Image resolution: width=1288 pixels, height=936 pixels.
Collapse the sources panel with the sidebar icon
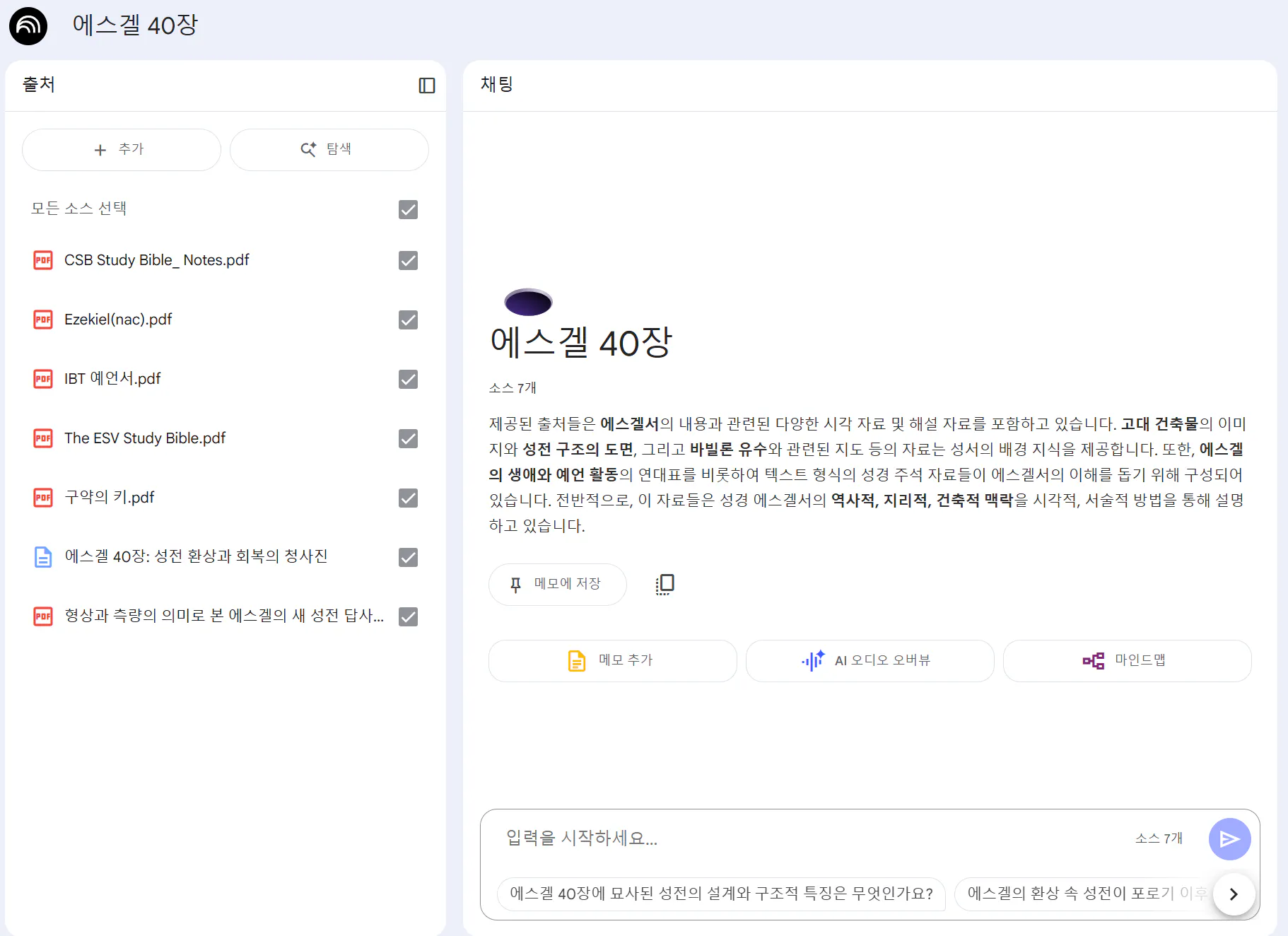[427, 86]
